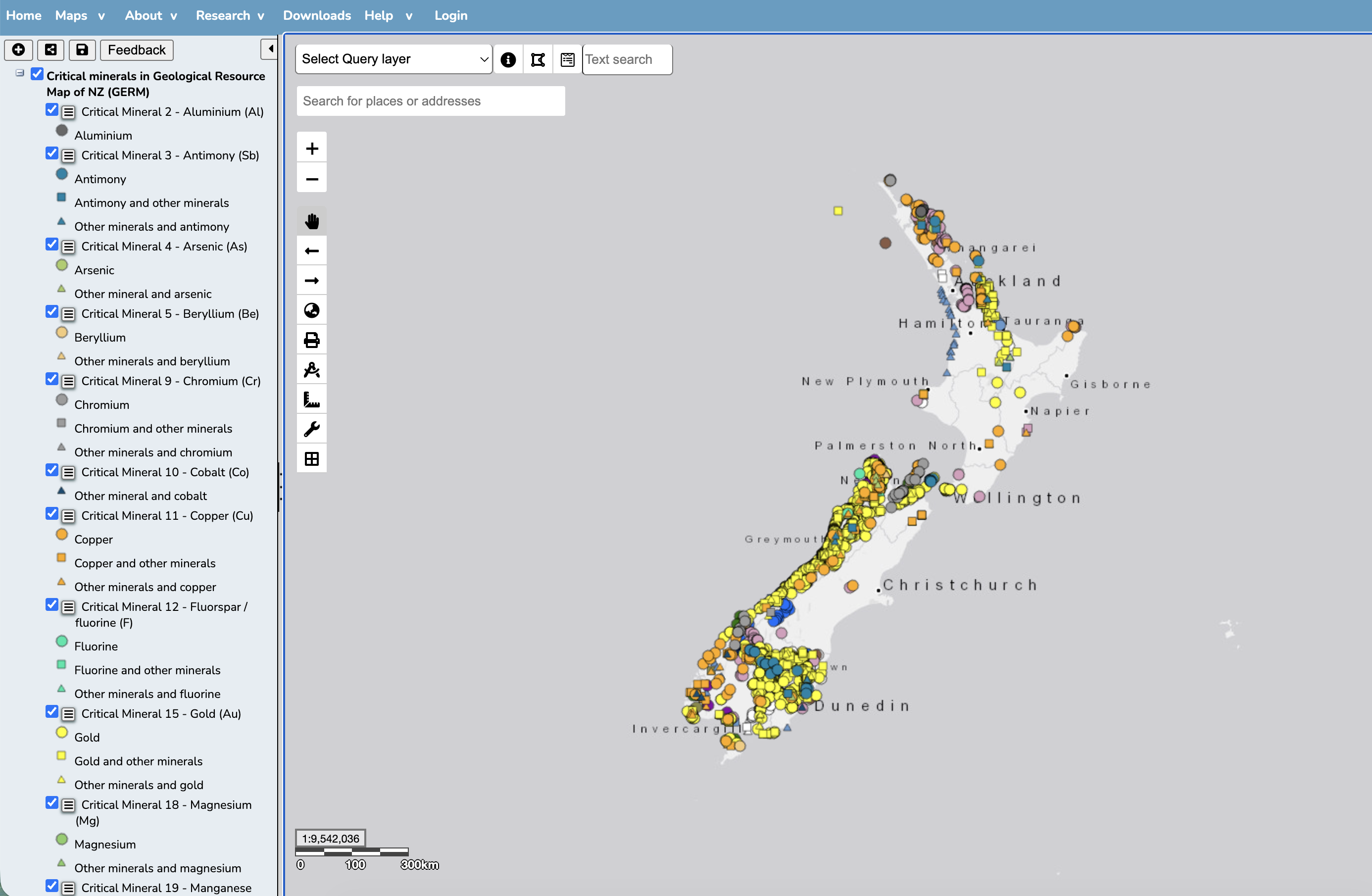
Task: Click the 'Copper and other minerals' legend entry
Action: [145, 563]
